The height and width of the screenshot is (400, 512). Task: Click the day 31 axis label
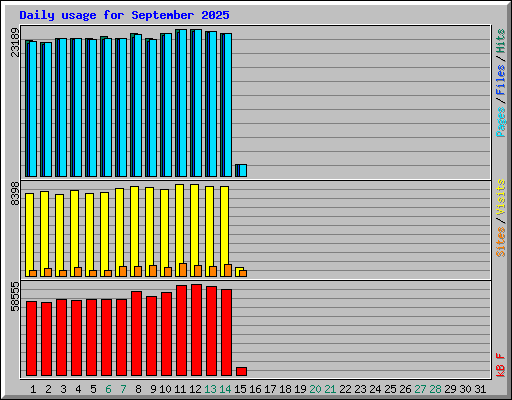(x=480, y=389)
